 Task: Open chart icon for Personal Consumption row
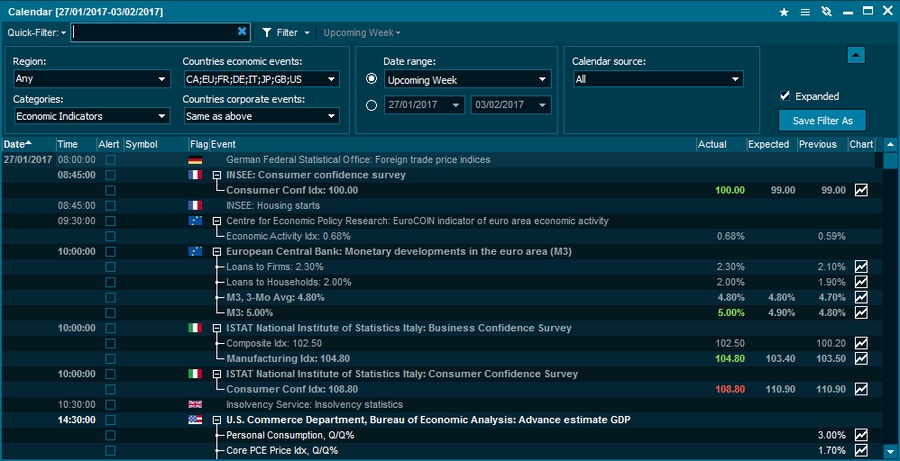tap(861, 435)
